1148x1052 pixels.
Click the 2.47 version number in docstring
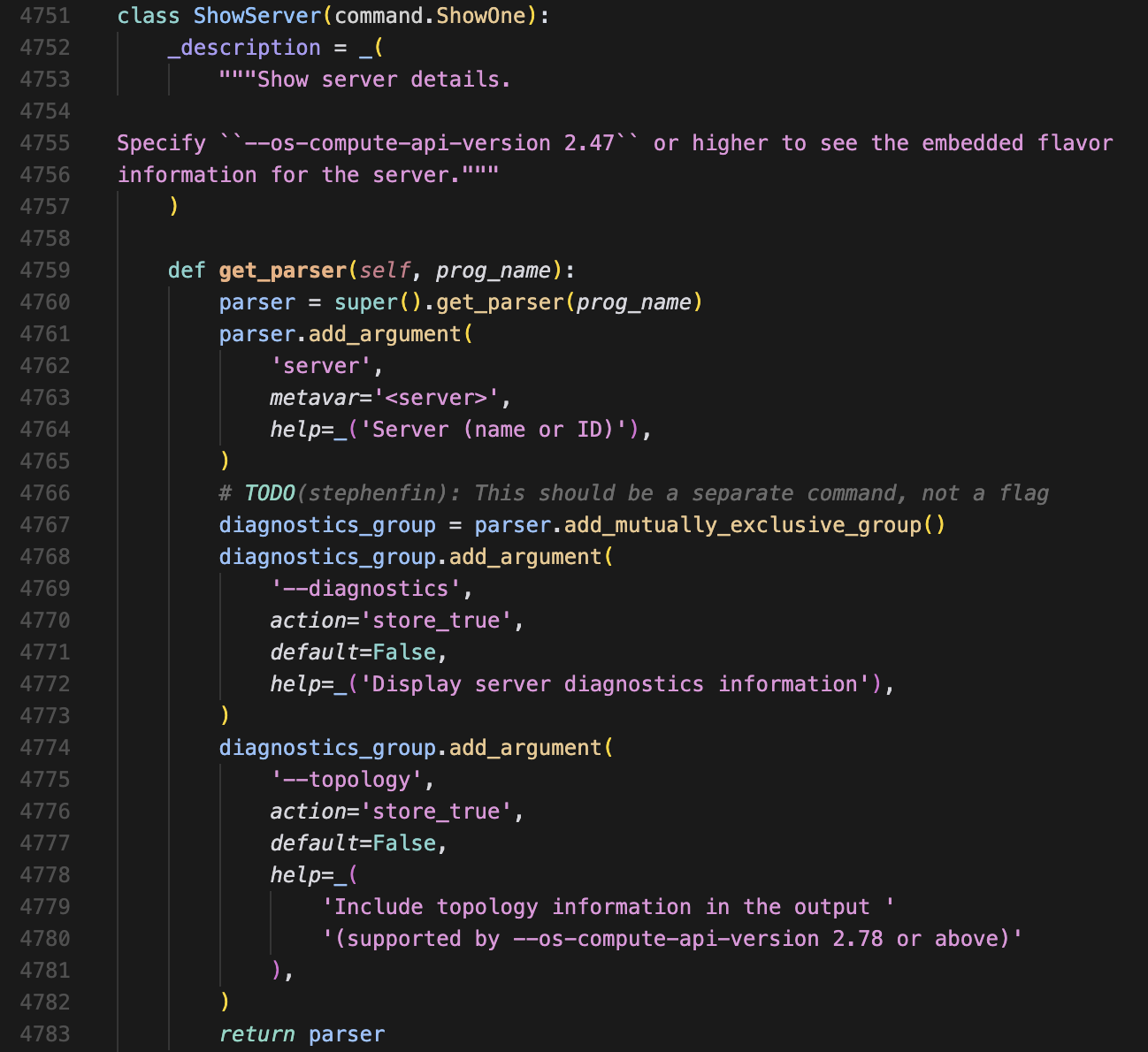589,143
